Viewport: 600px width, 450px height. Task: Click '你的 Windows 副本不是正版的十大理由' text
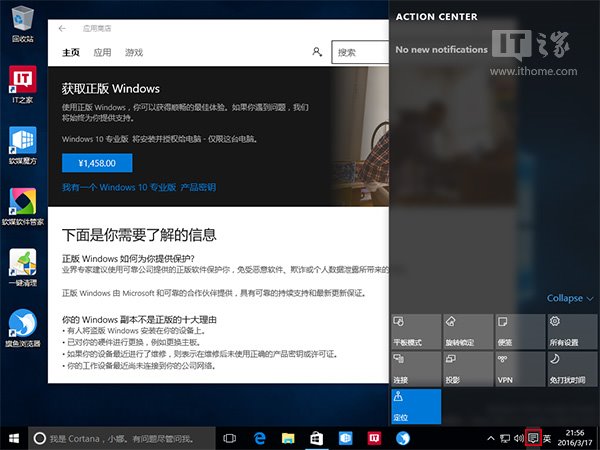pos(139,320)
